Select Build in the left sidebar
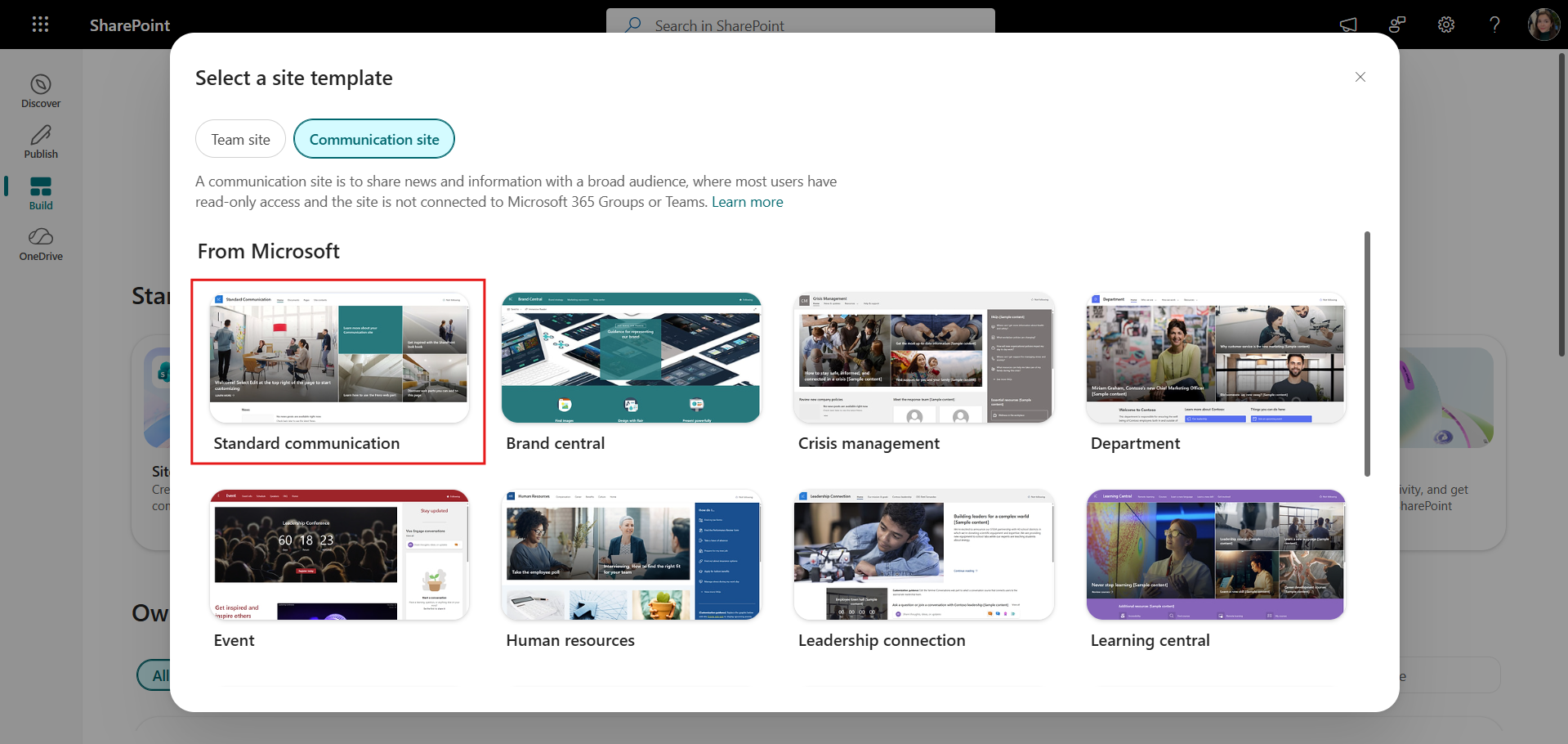The height and width of the screenshot is (744, 1568). (41, 194)
